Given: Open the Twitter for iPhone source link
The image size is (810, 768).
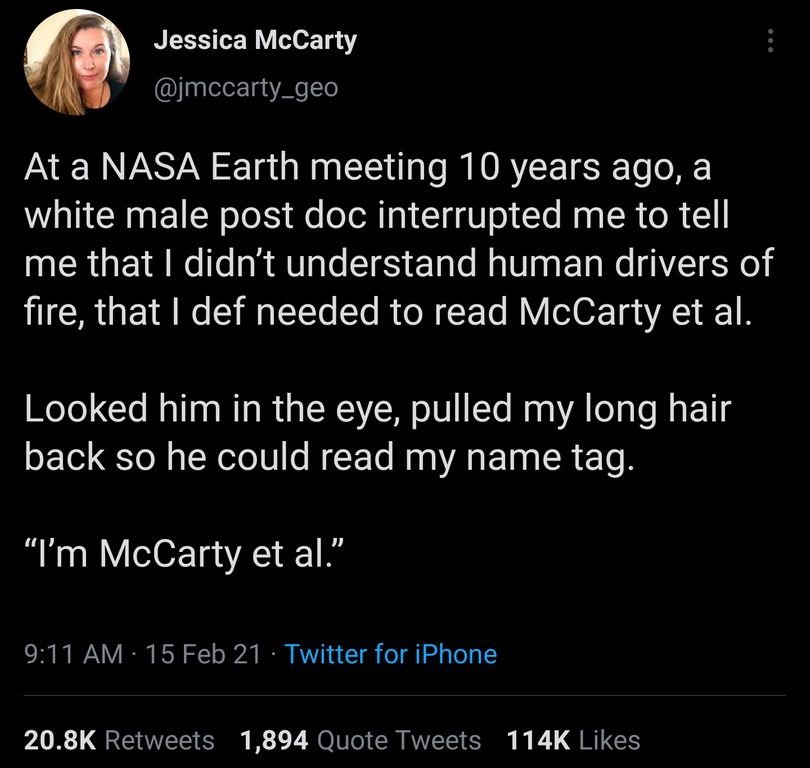Looking at the screenshot, I should [x=390, y=654].
